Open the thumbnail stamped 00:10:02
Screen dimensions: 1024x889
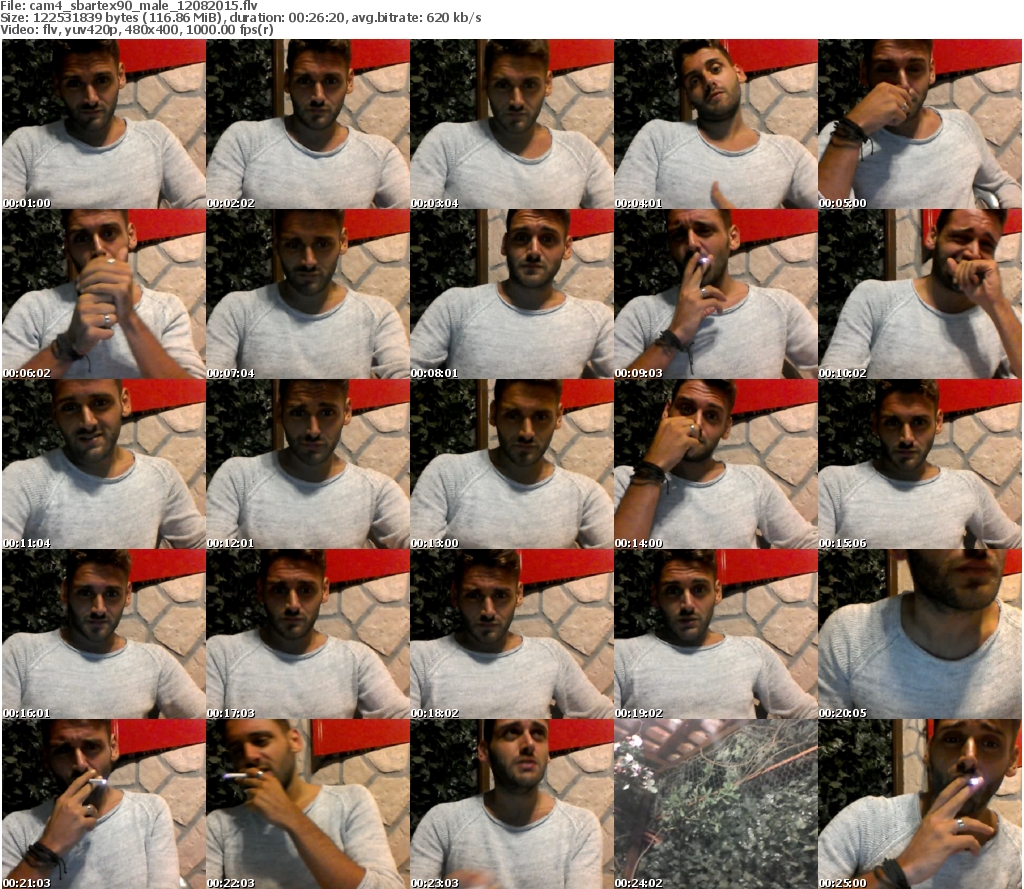coord(920,294)
